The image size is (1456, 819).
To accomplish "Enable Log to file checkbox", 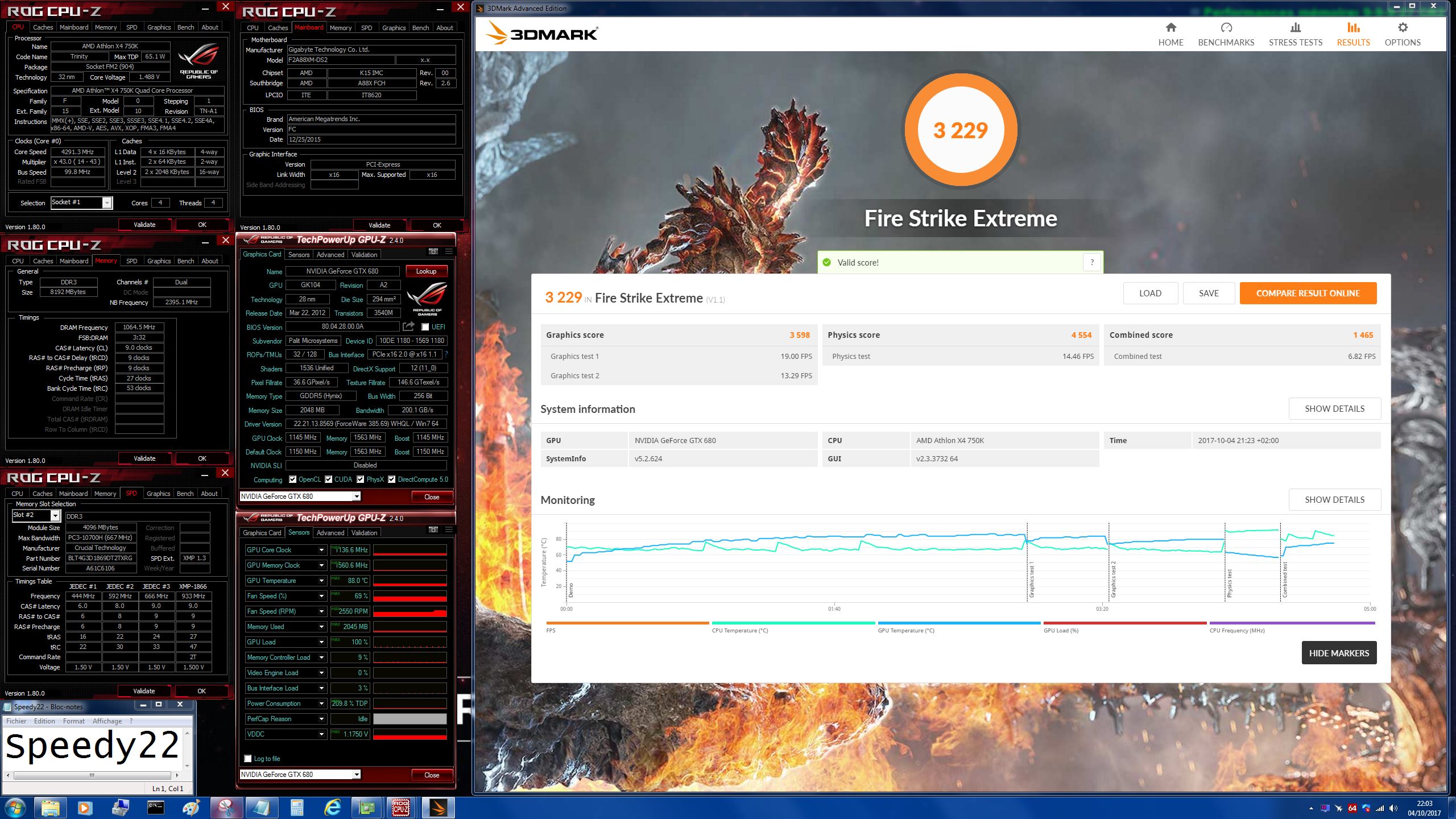I will pos(247,758).
